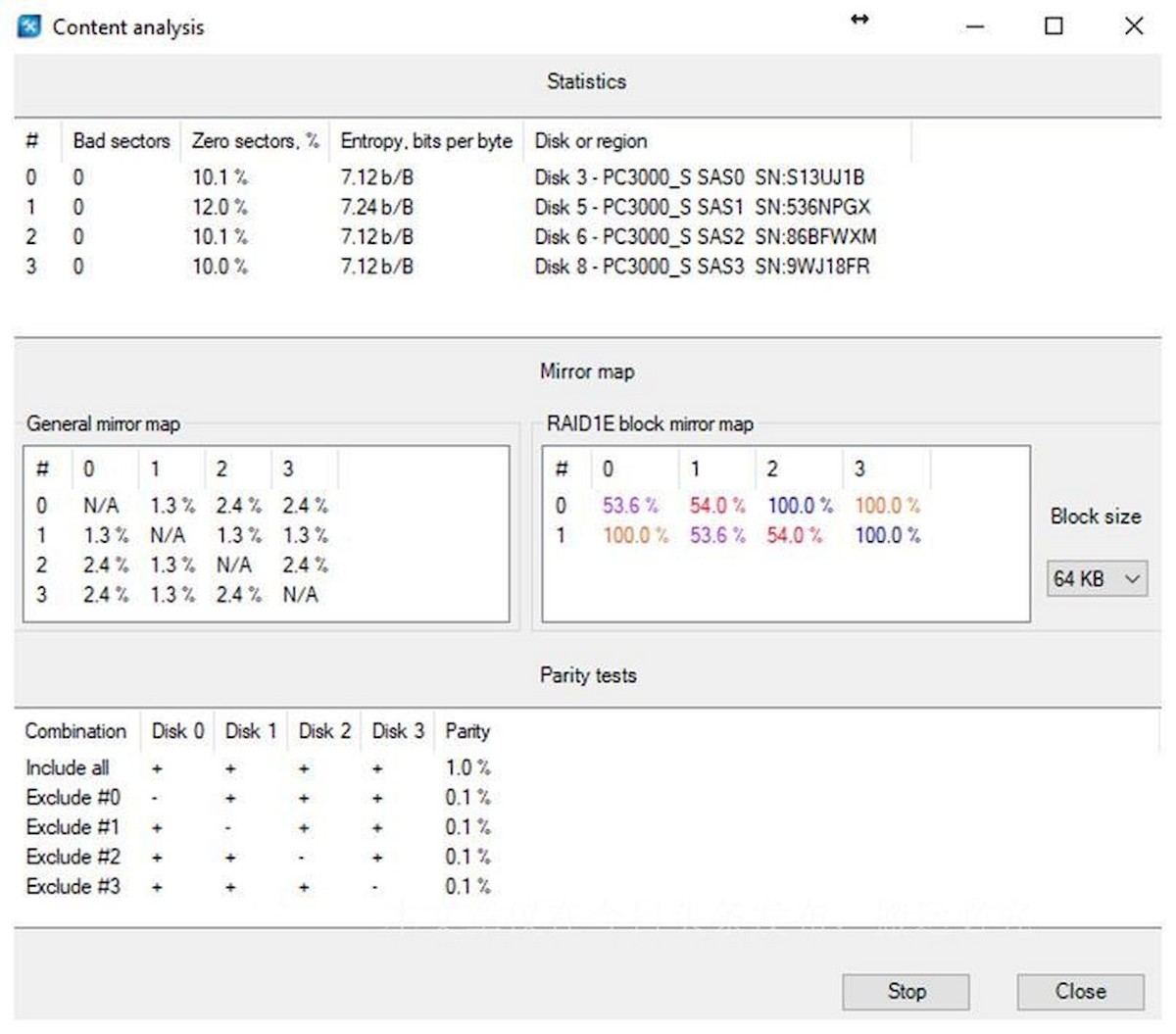Click the Close button
Image resolution: width=1176 pixels, height=1034 pixels.
(1078, 991)
